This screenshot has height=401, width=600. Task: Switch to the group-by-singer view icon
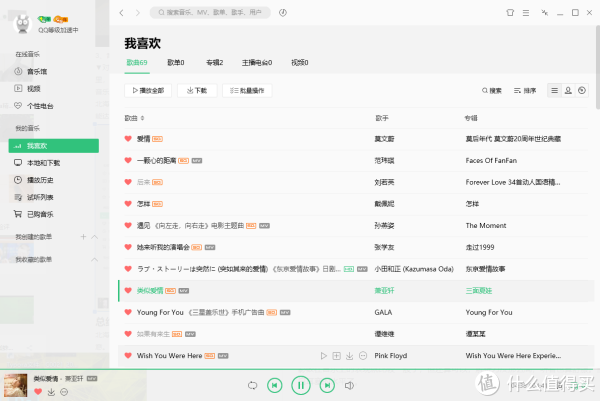568,90
